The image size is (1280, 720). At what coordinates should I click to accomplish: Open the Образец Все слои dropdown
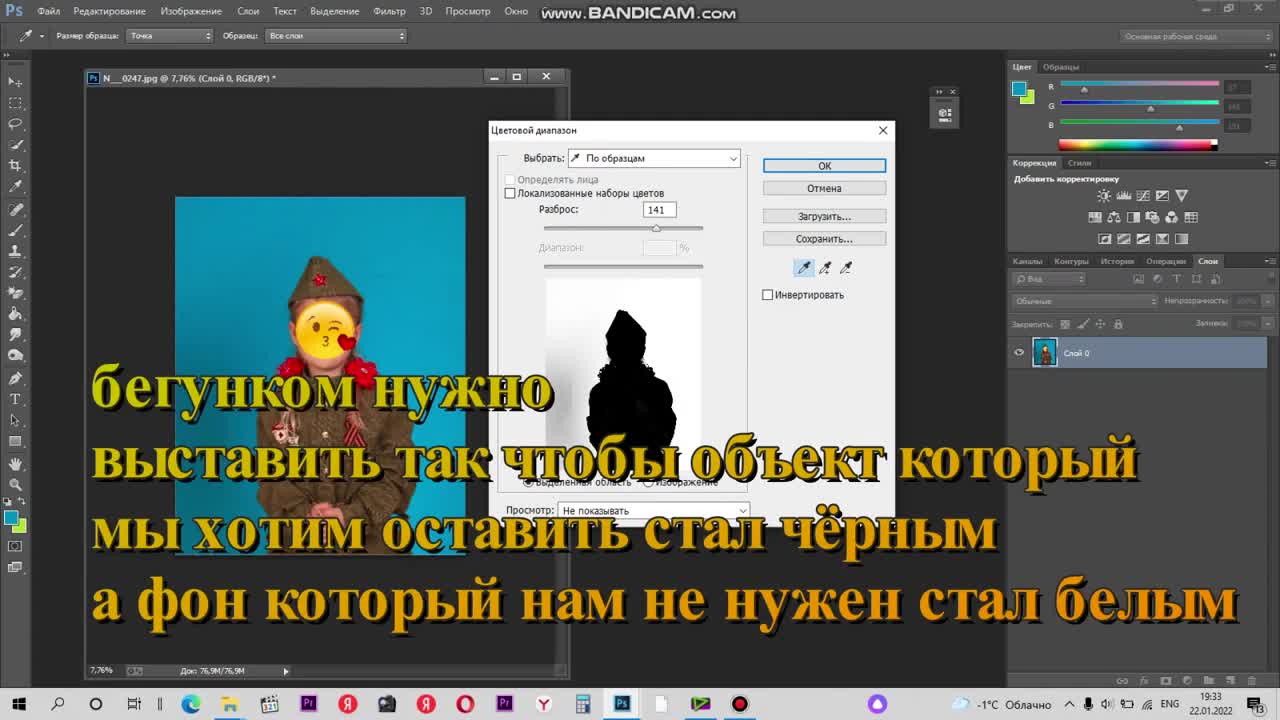click(336, 35)
